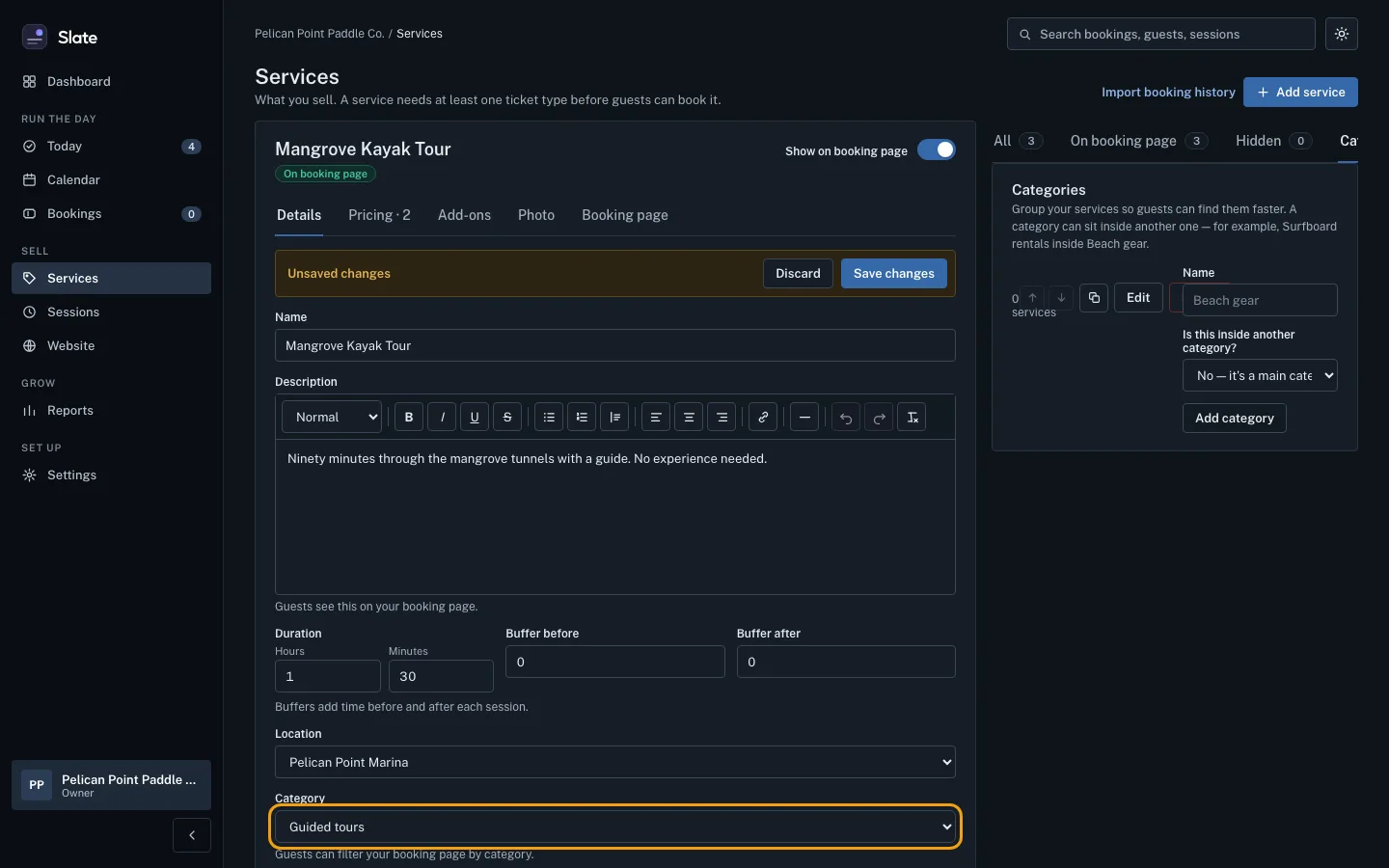Image resolution: width=1389 pixels, height=868 pixels.
Task: Save changes to the service
Action: point(894,273)
